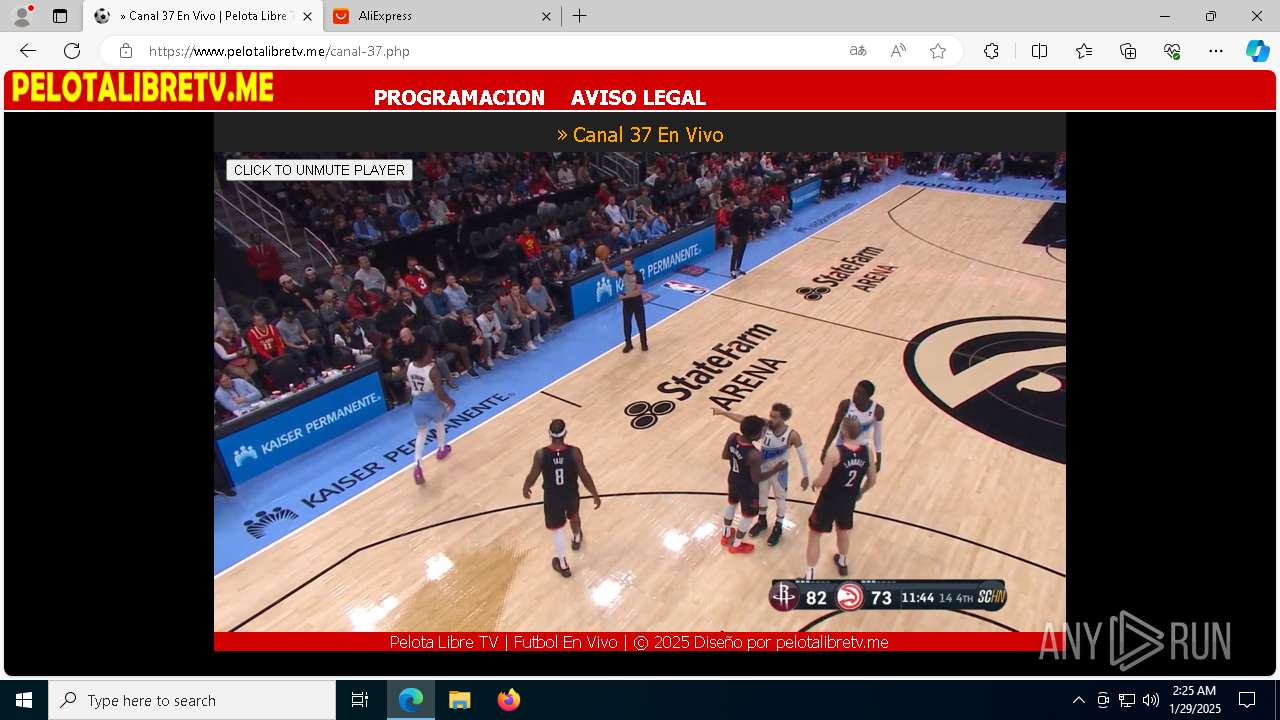This screenshot has height=720, width=1280.
Task: Show hidden system tray icons
Action: point(1078,700)
